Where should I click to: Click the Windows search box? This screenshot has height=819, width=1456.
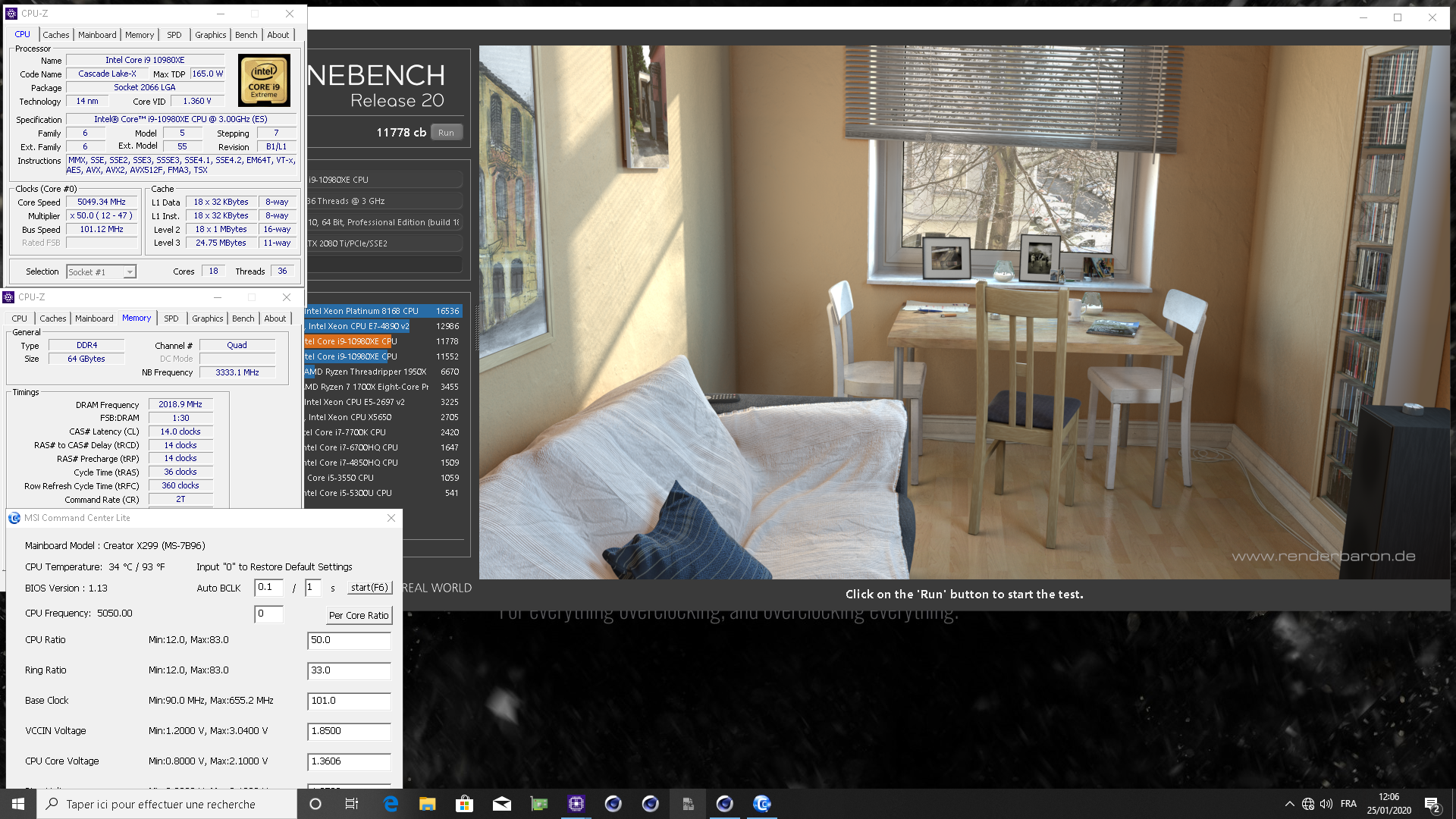tap(167, 804)
